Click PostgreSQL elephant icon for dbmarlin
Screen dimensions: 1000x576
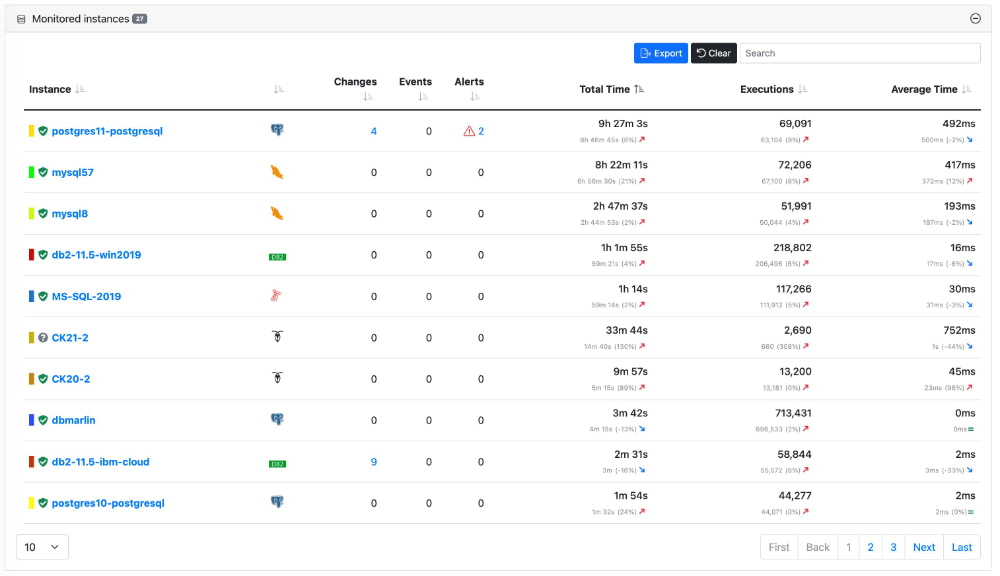click(277, 419)
